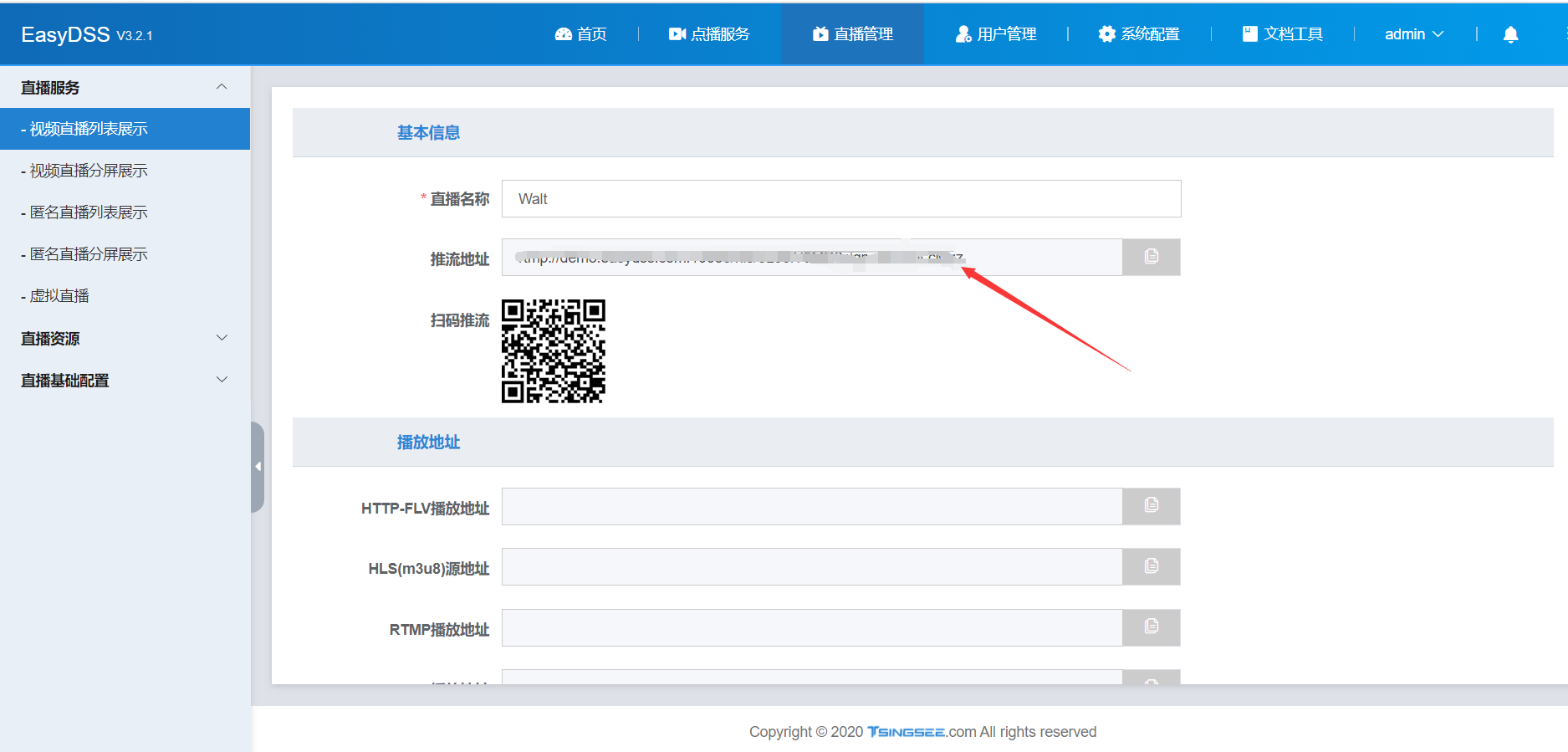This screenshot has height=752, width=1568.
Task: Click the 播放地址 section heading
Action: coord(428,443)
